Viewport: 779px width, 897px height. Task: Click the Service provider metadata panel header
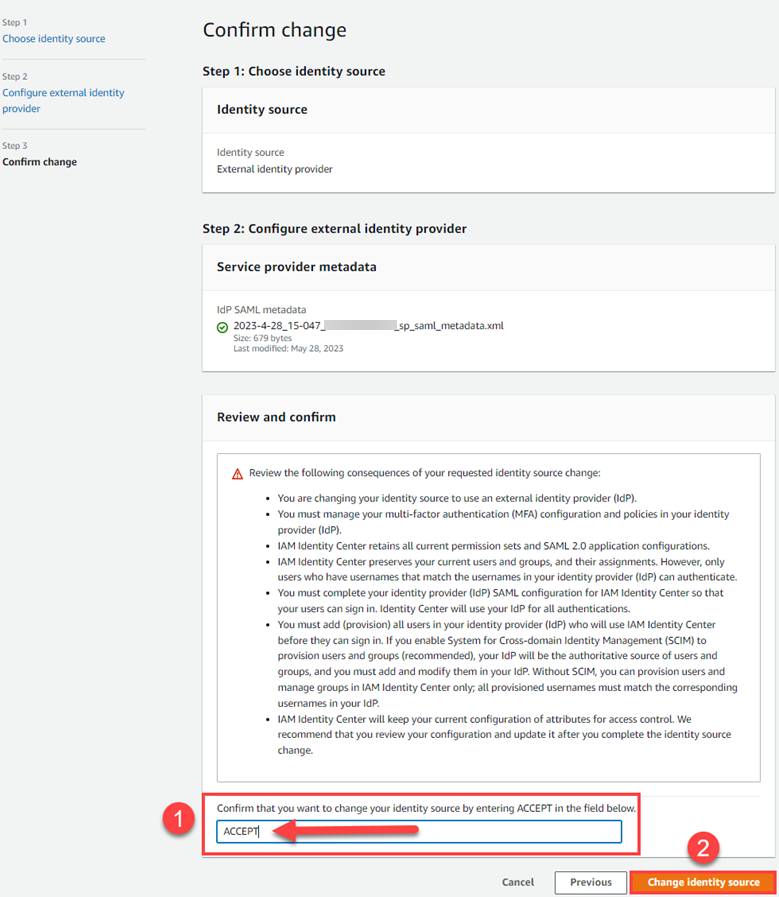[x=295, y=267]
